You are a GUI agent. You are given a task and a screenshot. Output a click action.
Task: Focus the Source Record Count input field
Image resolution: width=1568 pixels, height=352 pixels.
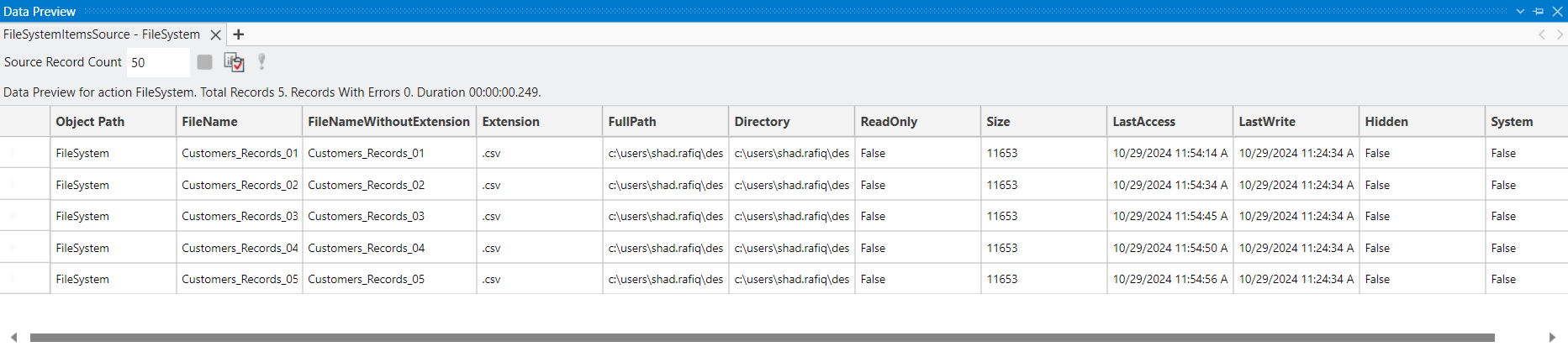[x=157, y=62]
